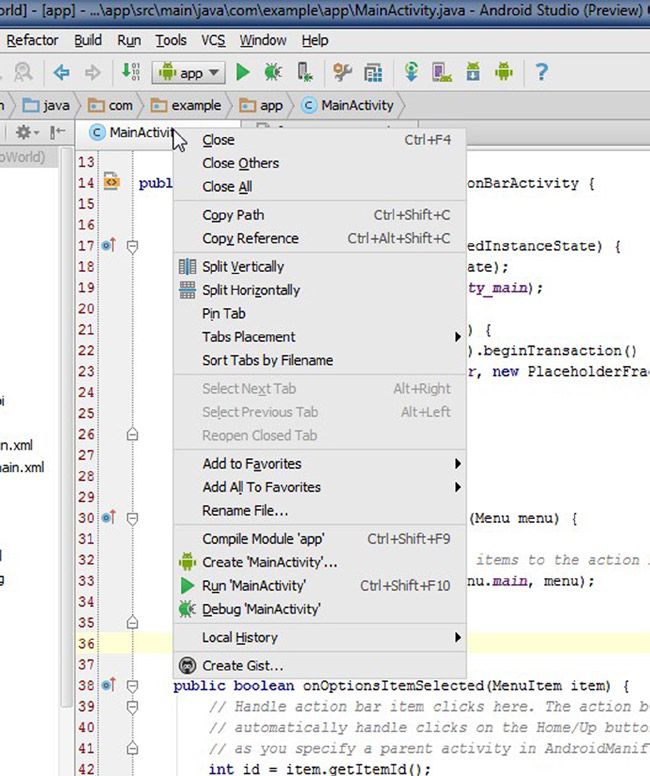Click the related XML file gutter icon line 14

[x=111, y=182]
